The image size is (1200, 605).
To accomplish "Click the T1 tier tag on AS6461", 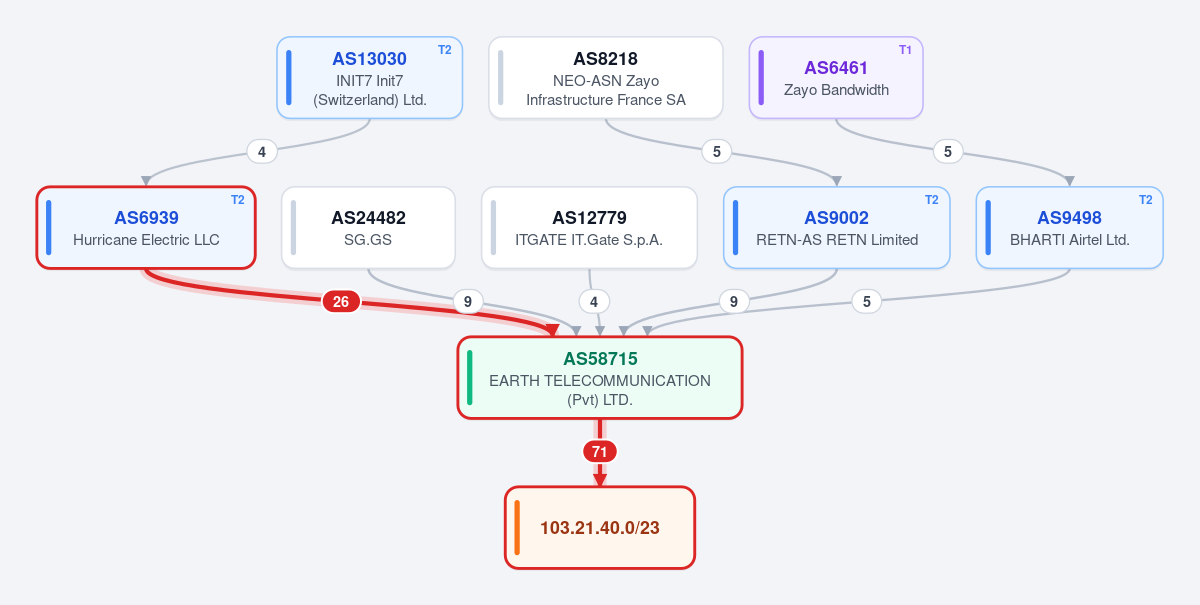I will coord(905,50).
